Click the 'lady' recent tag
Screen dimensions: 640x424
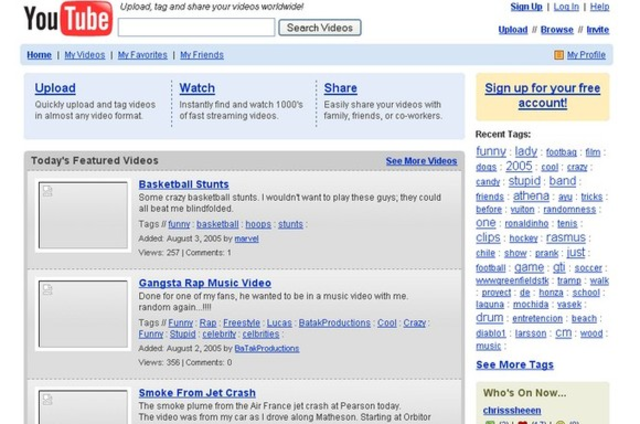526,151
